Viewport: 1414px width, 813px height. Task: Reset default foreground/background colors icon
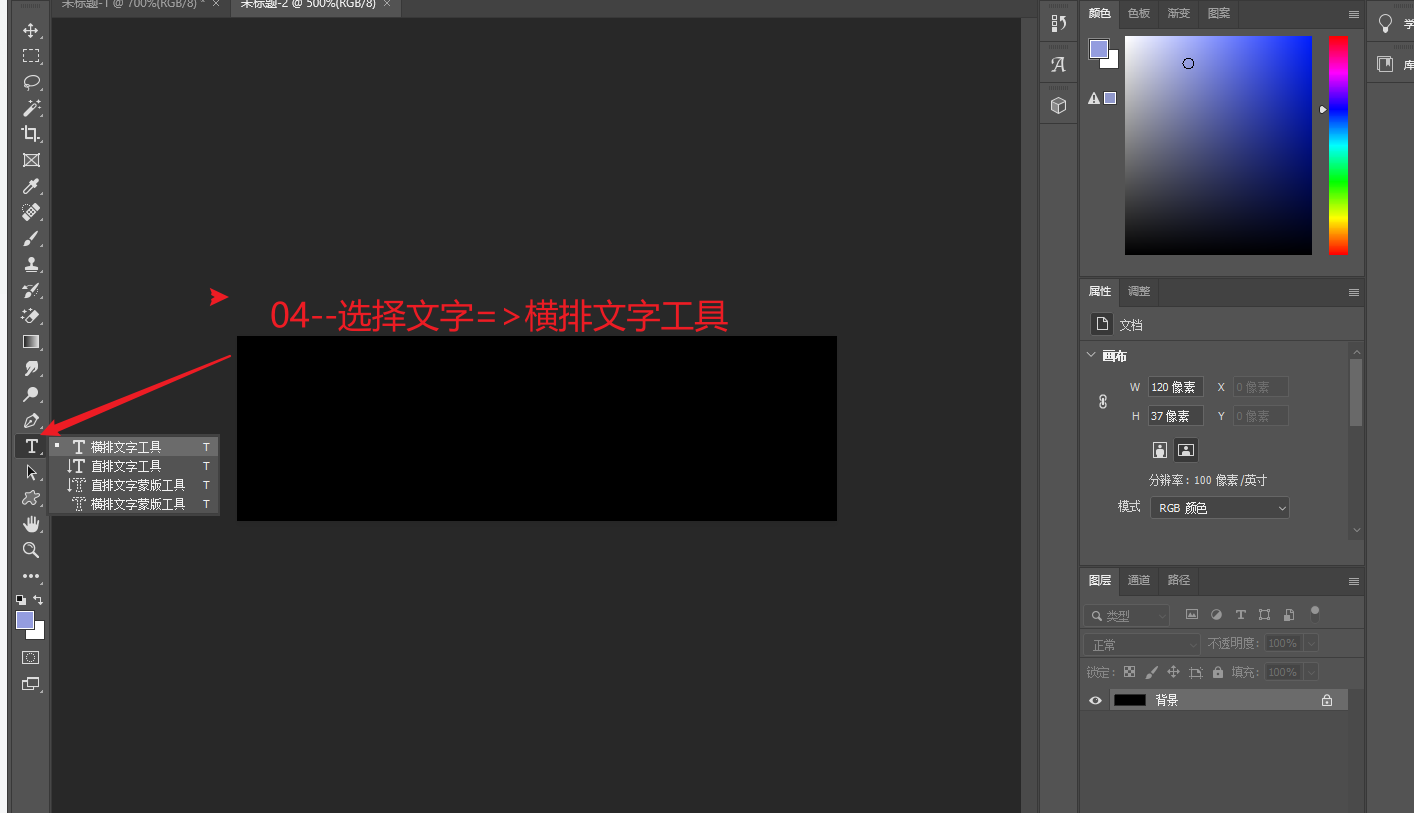21,599
